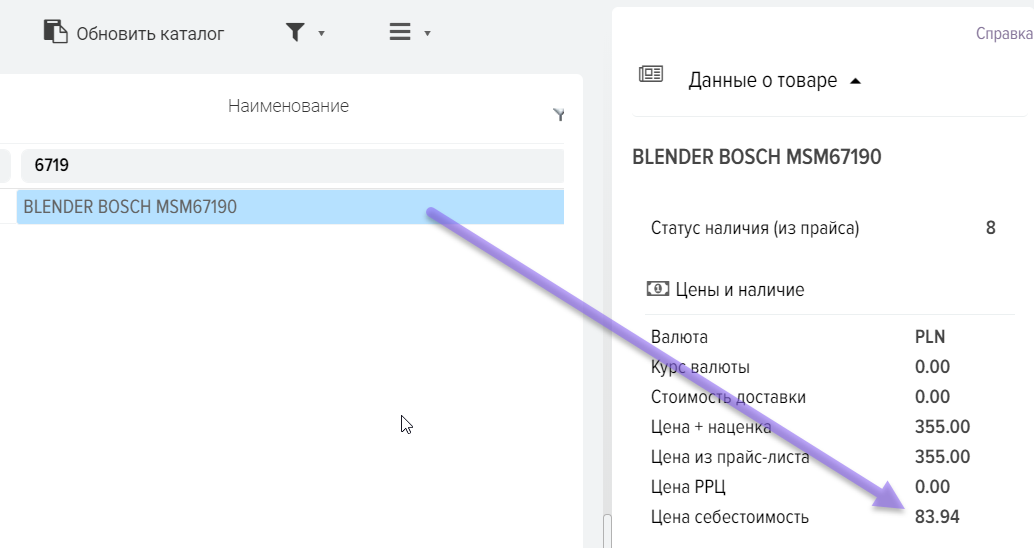
Task: Click the Данные о товаре panel icon
Action: click(x=651, y=74)
